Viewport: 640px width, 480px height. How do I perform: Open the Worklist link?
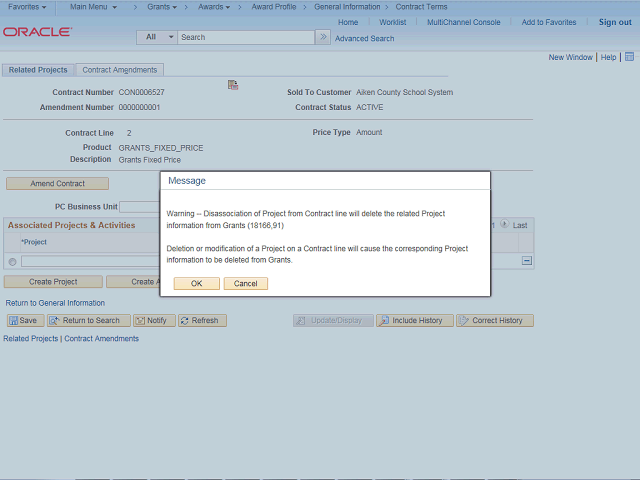pos(393,22)
